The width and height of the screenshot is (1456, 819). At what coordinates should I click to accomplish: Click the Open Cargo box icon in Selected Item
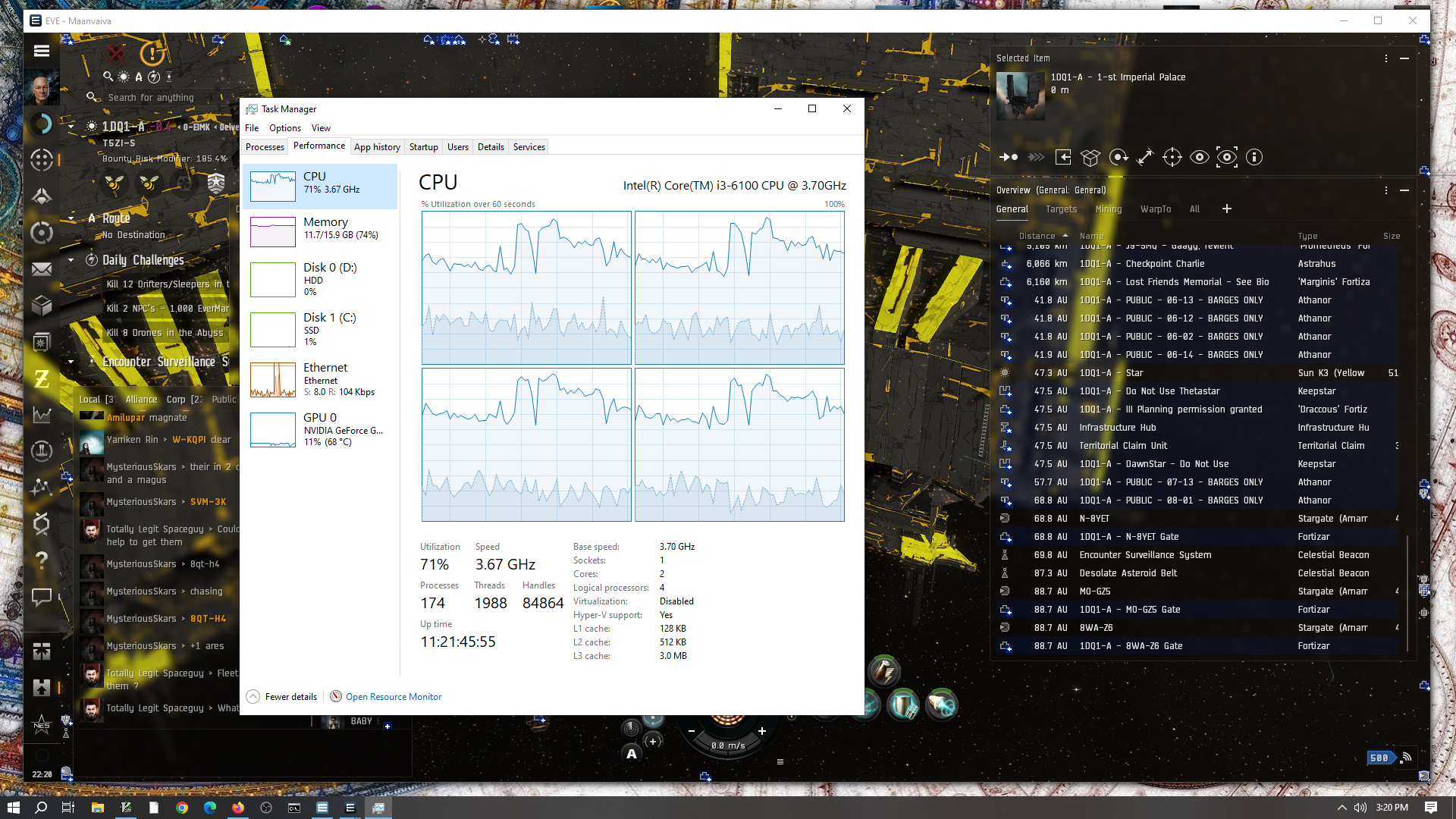[x=1090, y=157]
